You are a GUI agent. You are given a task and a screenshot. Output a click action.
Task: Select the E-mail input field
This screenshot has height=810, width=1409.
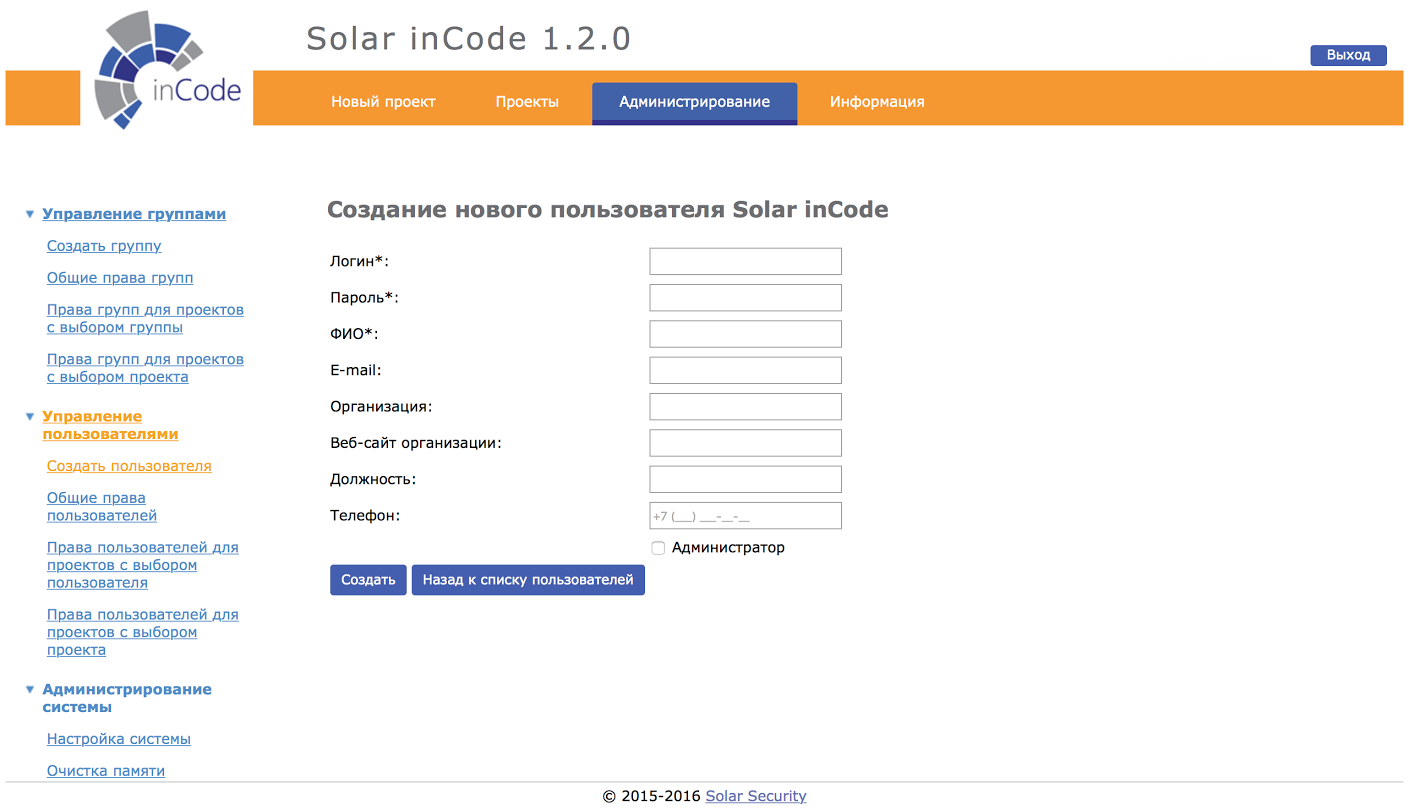click(745, 370)
